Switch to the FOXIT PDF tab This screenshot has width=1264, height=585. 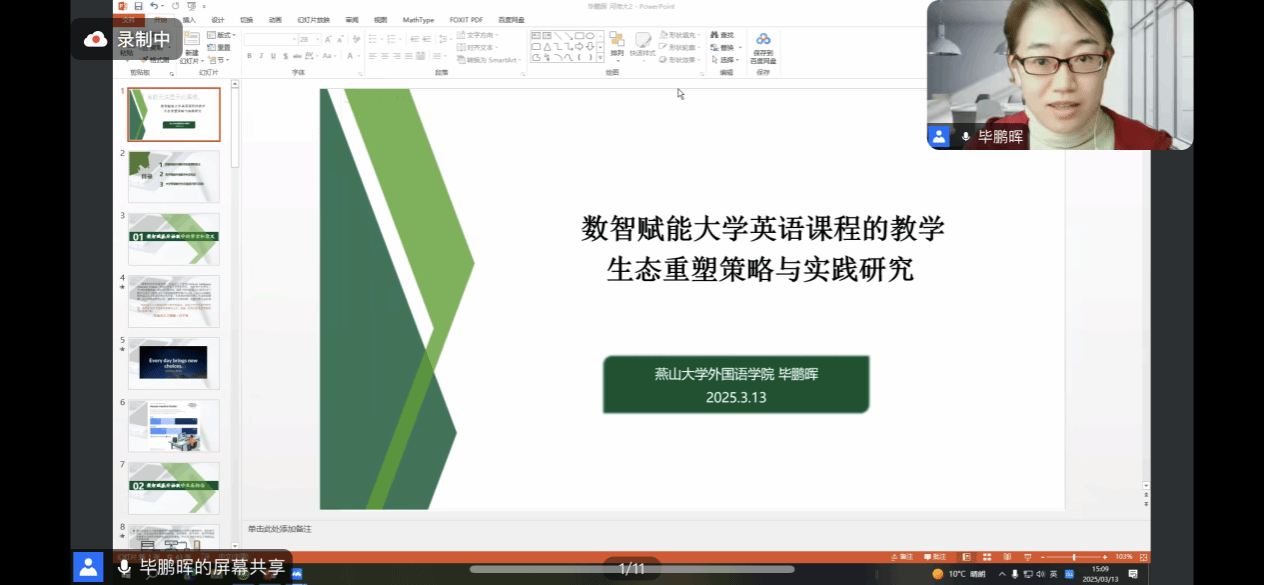click(x=465, y=19)
